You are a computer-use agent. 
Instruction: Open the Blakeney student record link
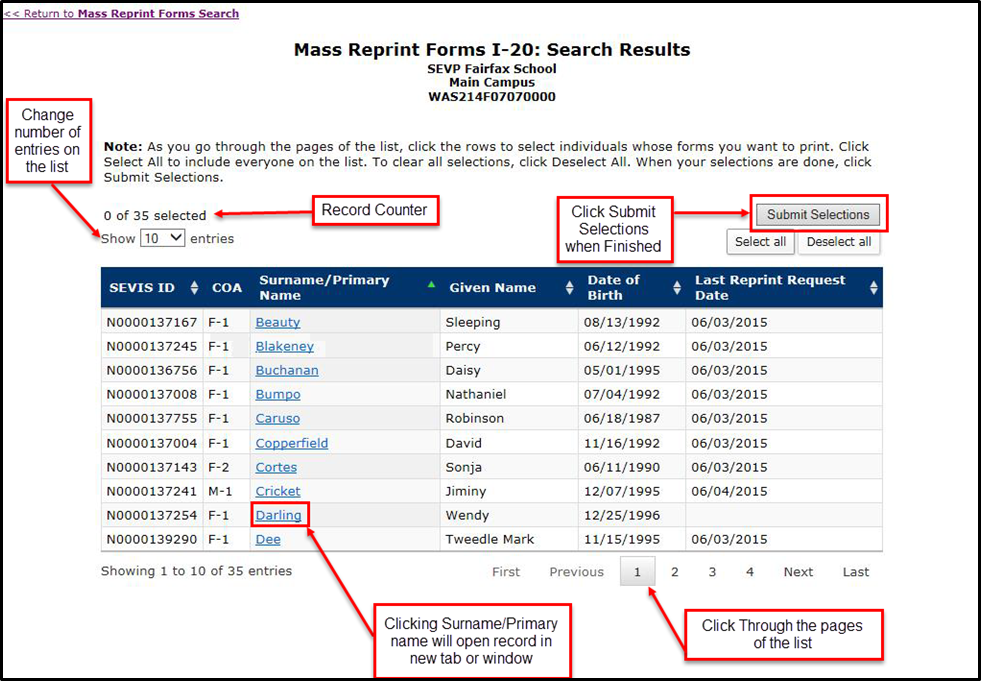click(285, 346)
